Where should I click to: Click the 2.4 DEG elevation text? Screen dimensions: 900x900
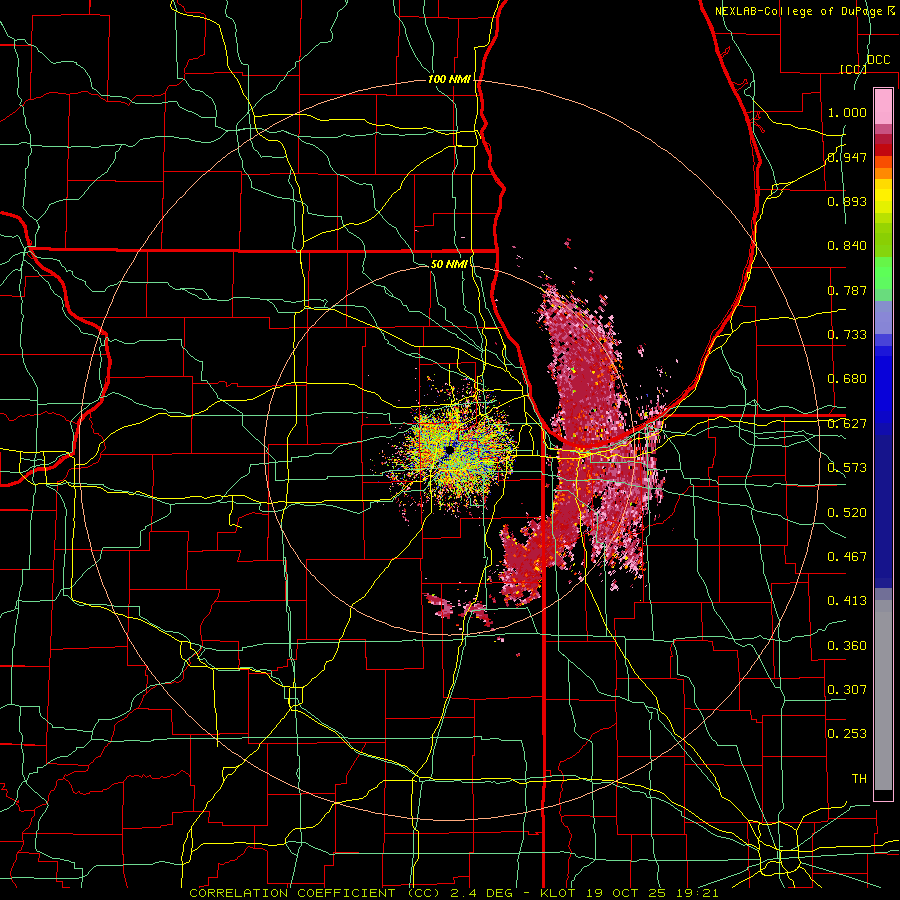[x=483, y=893]
